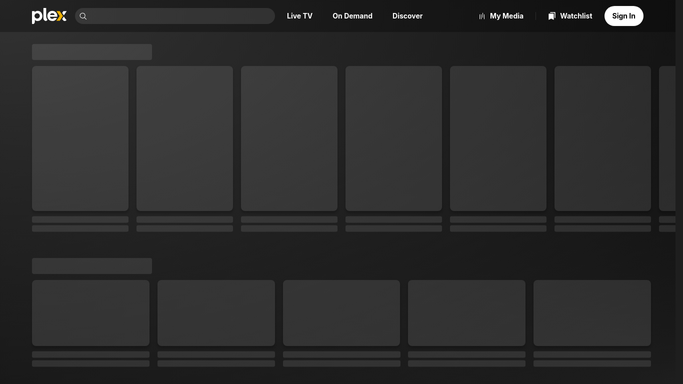683x384 pixels.
Task: Click the Sign In button
Action: point(623,16)
